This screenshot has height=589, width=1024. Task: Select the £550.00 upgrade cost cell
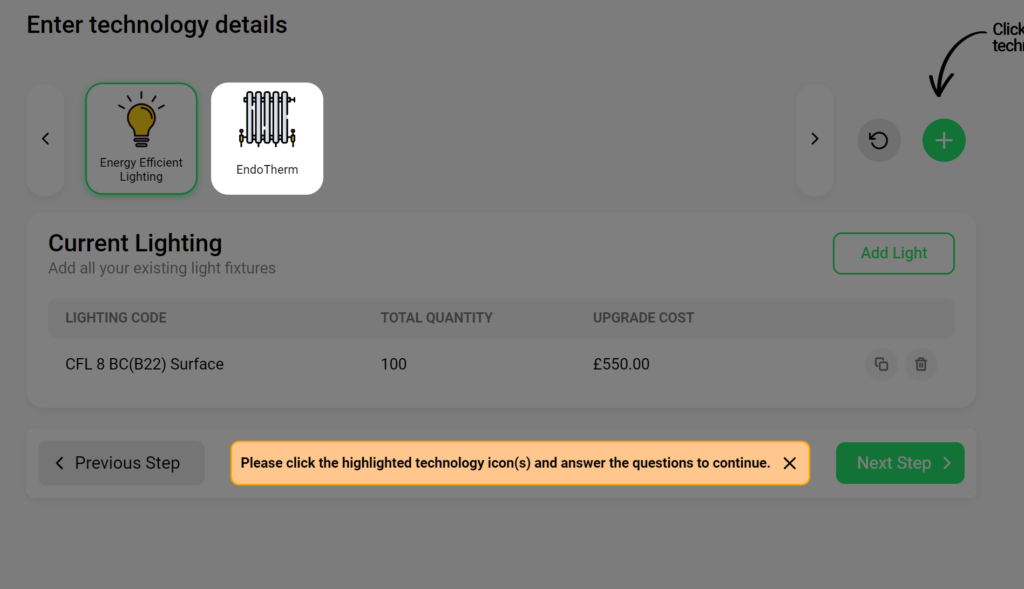(x=621, y=364)
